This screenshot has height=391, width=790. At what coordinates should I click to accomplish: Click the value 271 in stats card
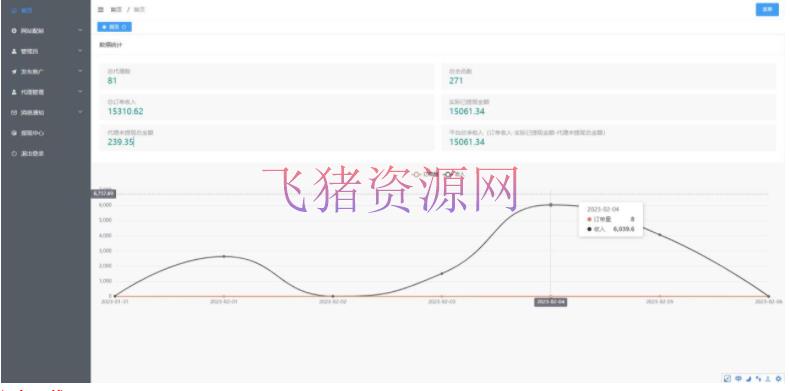[455, 81]
